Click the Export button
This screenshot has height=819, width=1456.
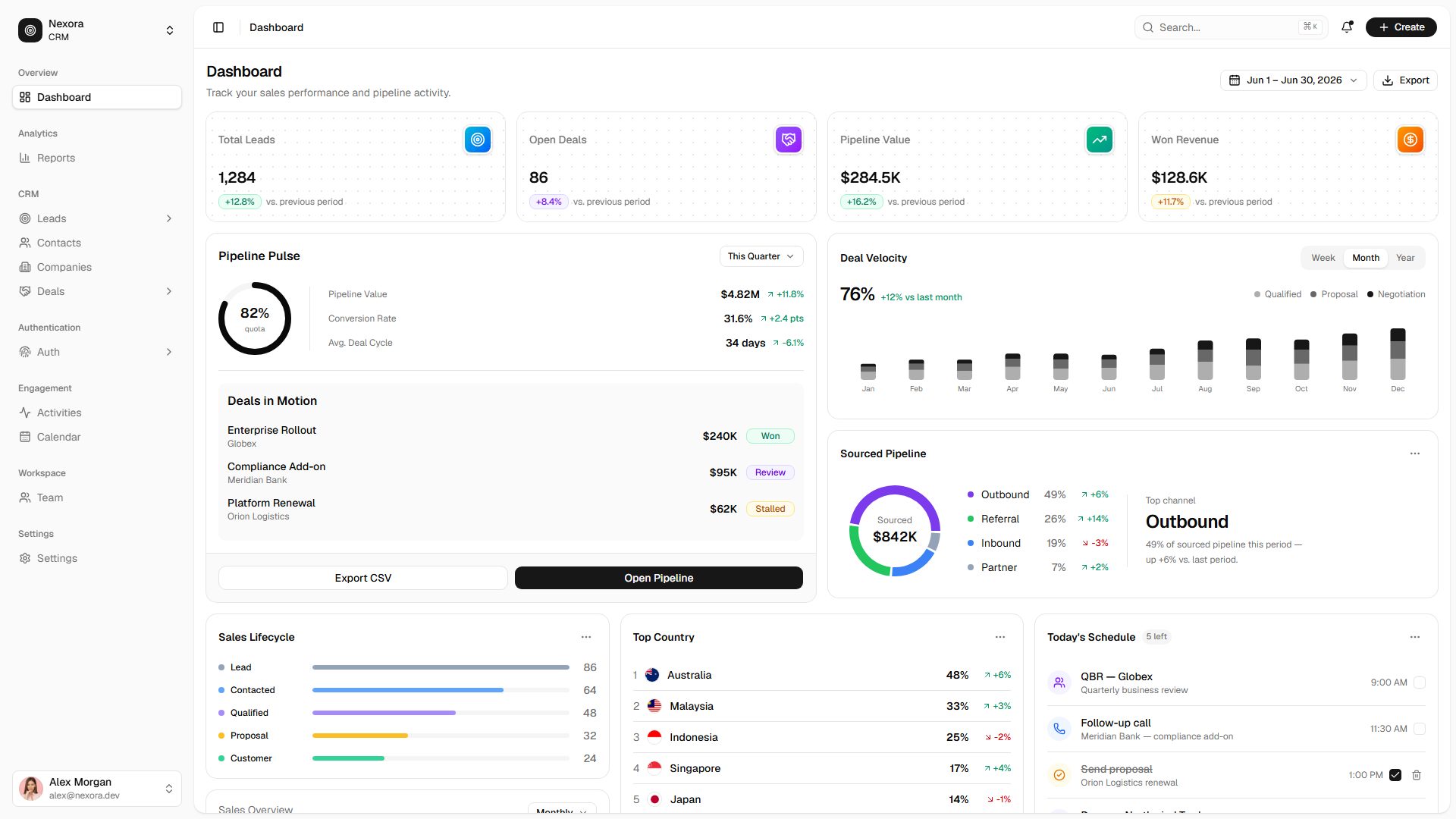click(1405, 80)
